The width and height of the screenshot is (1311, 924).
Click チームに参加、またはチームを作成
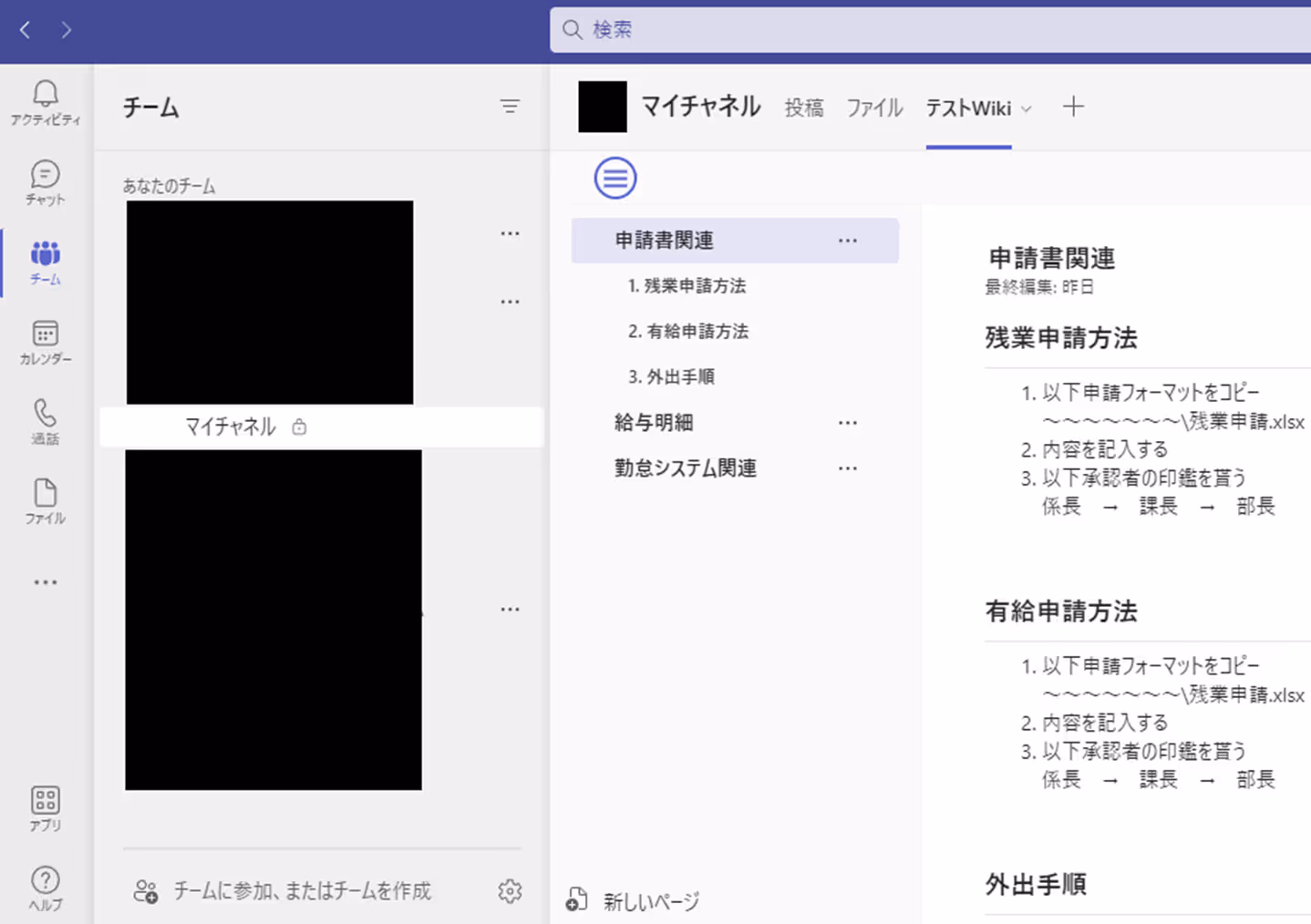click(x=302, y=891)
